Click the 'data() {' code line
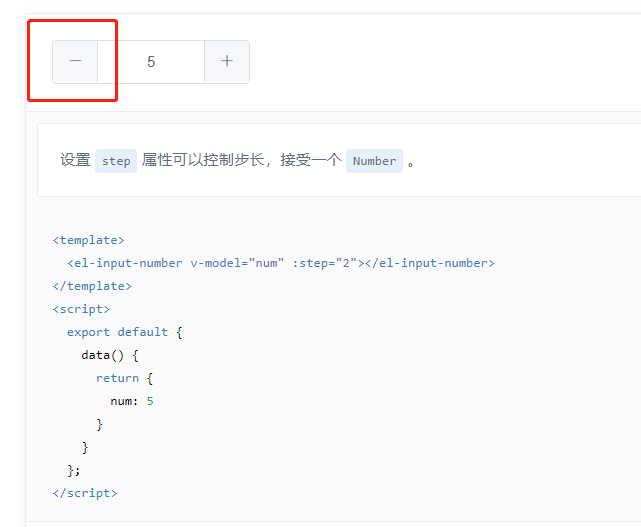The height and width of the screenshot is (527, 641). (x=110, y=355)
